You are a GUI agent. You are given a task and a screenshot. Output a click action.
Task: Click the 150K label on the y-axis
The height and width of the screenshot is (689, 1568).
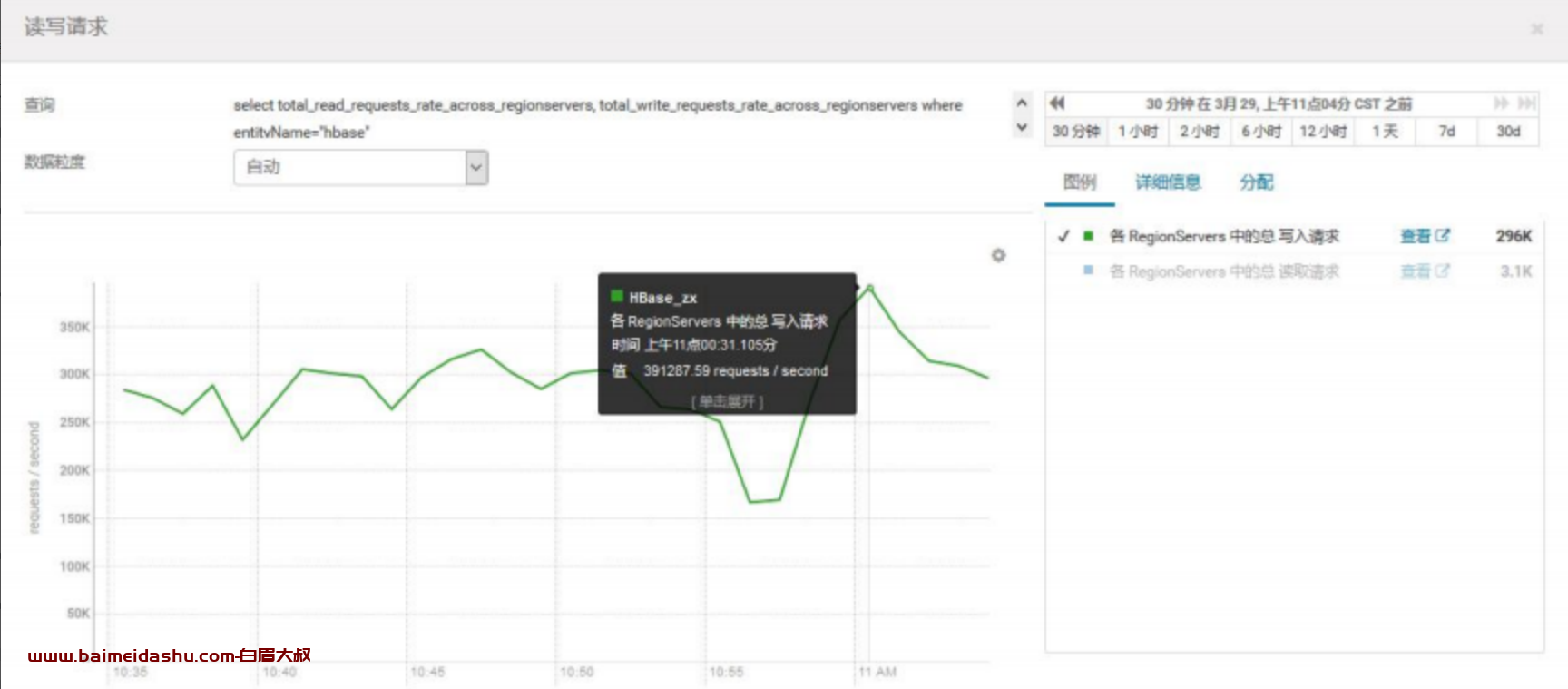[74, 518]
